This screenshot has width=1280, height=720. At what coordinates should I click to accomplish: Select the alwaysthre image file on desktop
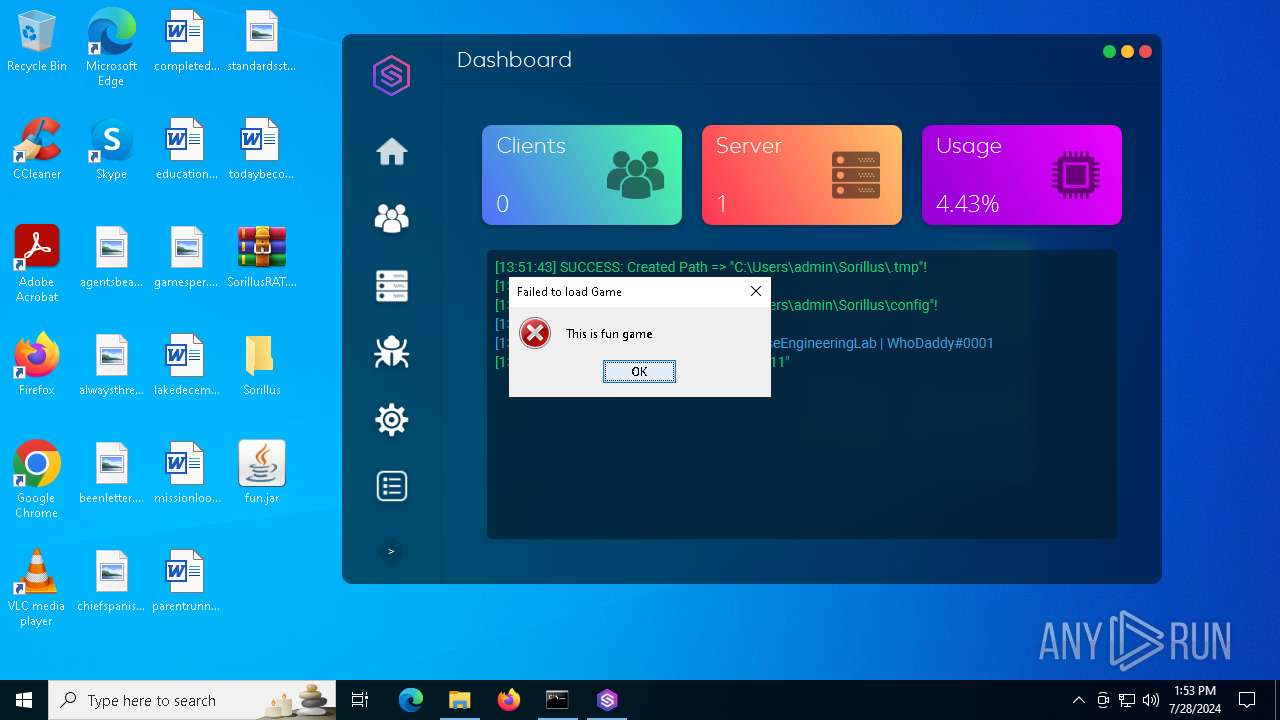(111, 366)
